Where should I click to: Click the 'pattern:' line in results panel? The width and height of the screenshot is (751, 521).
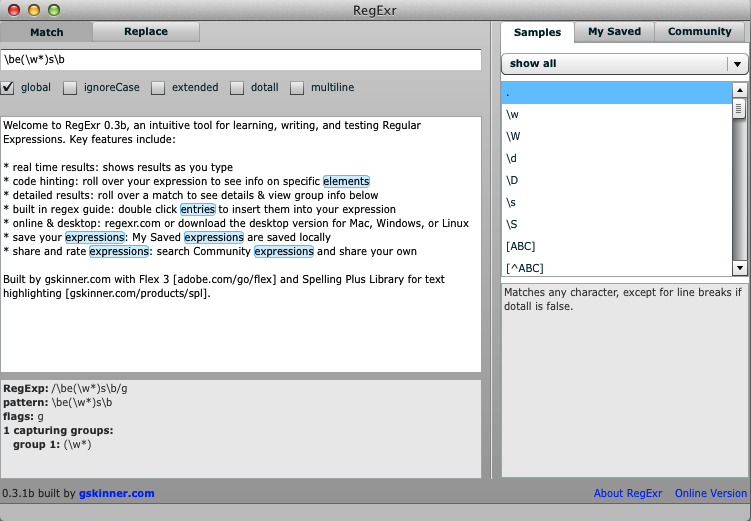[57, 402]
